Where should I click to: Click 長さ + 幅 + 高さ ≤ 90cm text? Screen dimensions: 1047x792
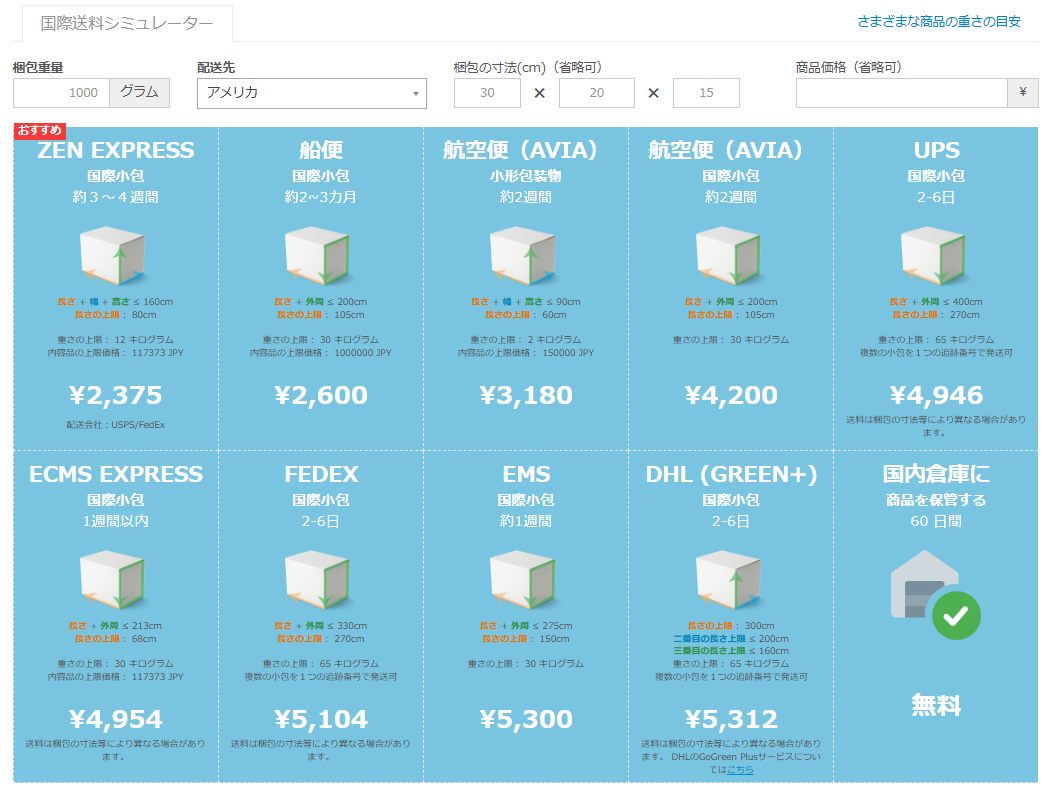click(x=526, y=302)
